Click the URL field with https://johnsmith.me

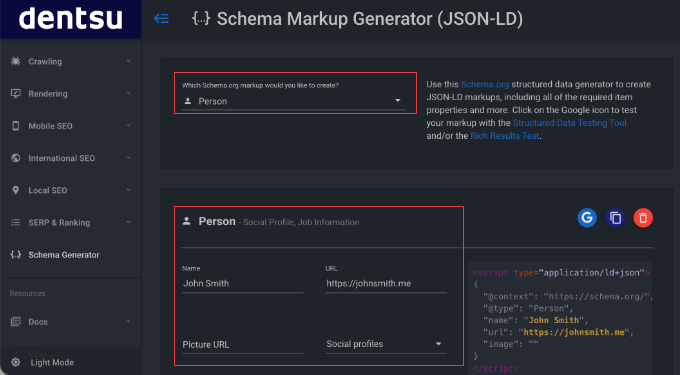click(x=386, y=284)
